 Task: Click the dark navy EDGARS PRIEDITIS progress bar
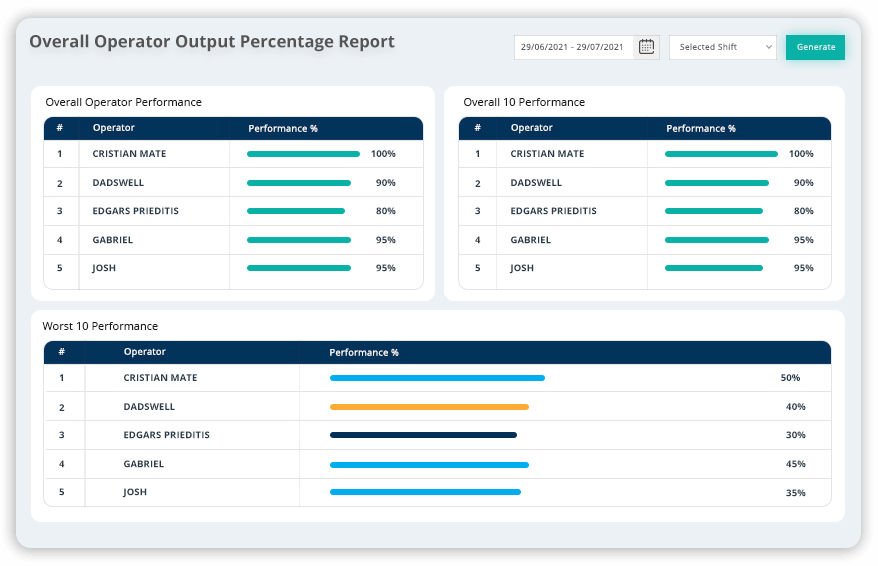coord(423,435)
